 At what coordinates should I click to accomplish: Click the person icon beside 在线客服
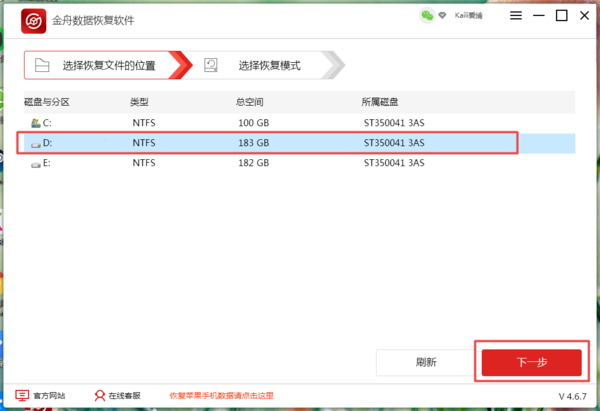tap(99, 395)
